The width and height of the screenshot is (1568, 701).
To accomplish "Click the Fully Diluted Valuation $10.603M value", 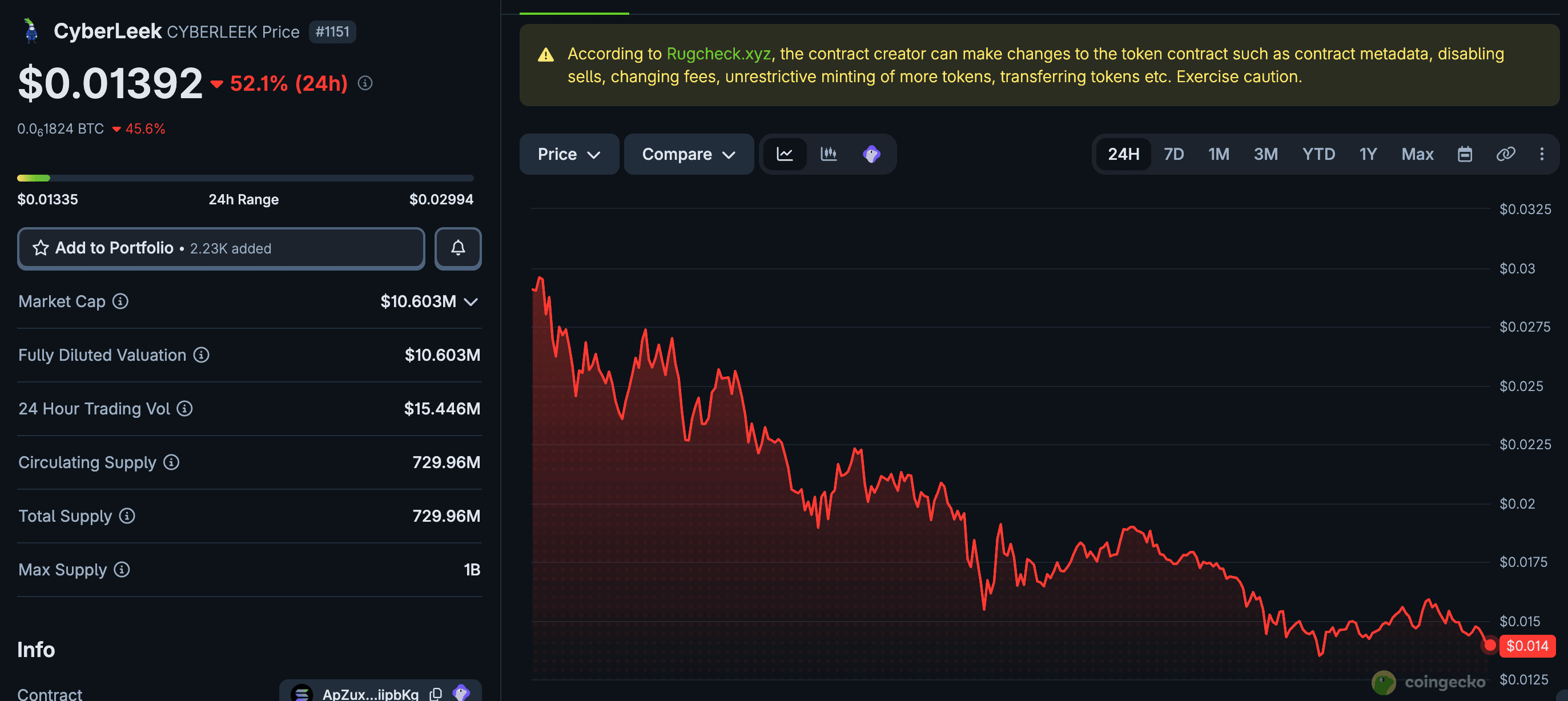I will coord(442,354).
